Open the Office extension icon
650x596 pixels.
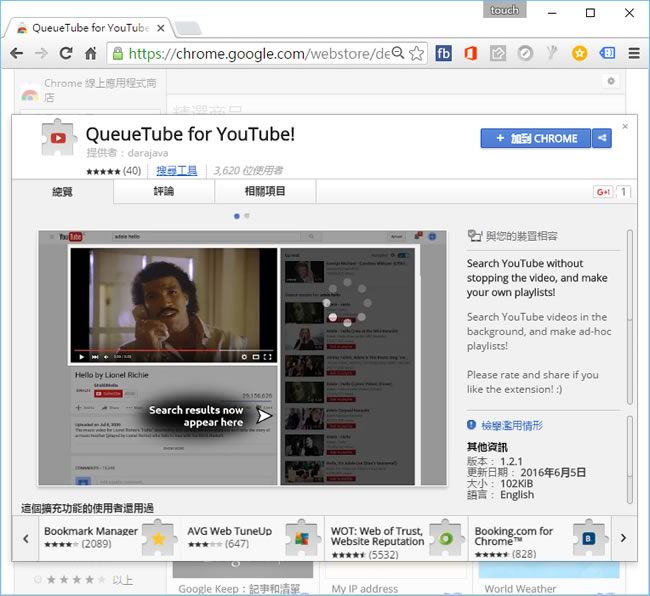point(471,53)
